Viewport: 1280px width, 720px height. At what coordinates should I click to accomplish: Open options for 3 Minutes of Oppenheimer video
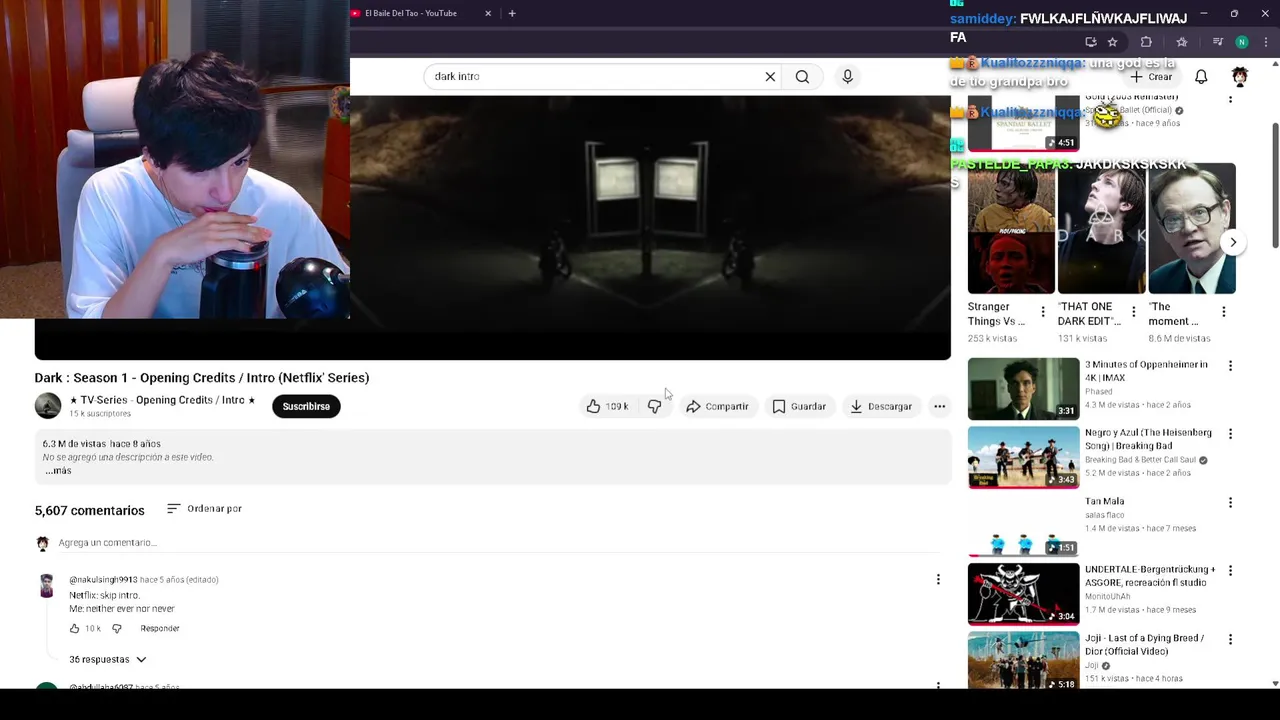click(x=1230, y=366)
